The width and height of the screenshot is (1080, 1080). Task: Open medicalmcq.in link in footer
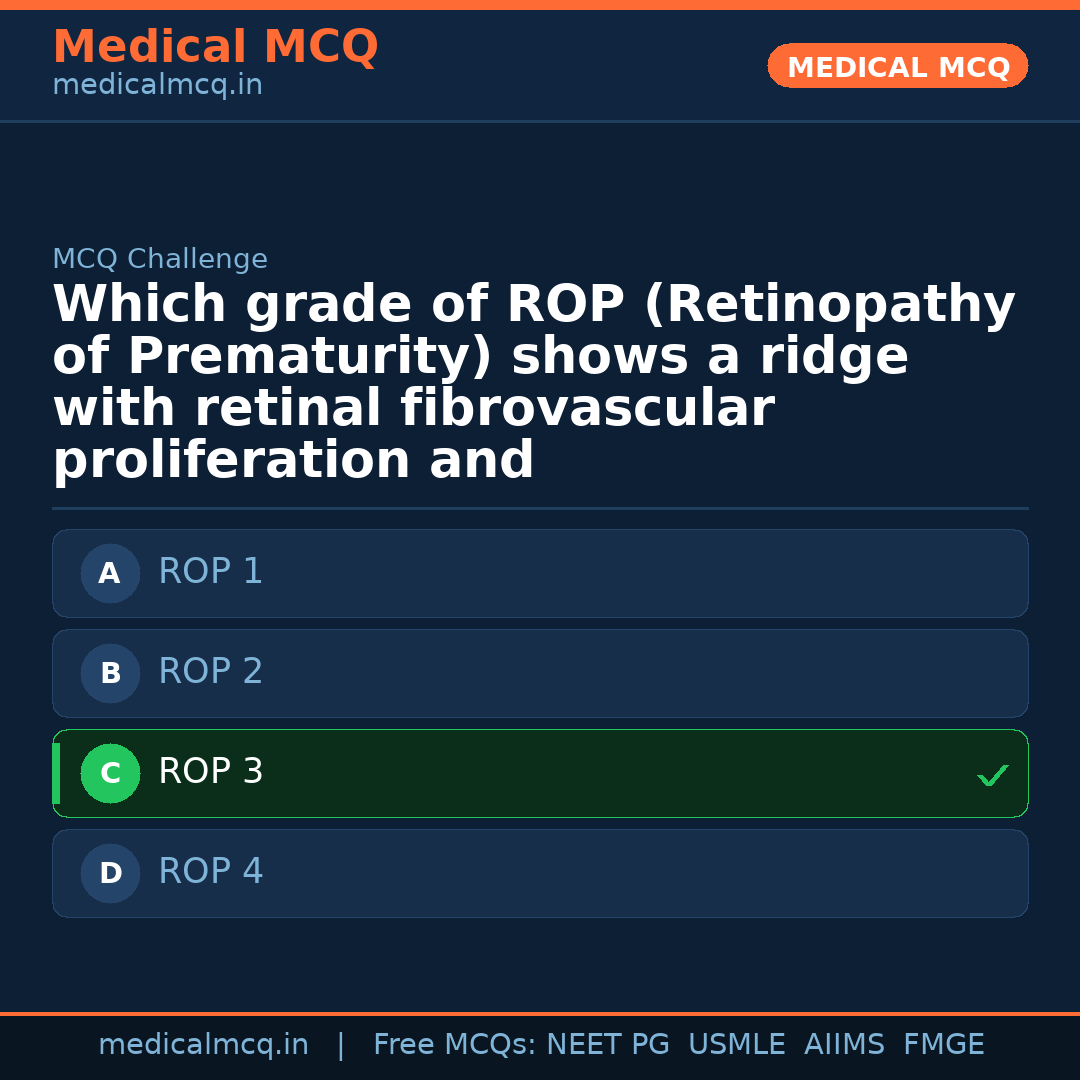click(203, 1045)
